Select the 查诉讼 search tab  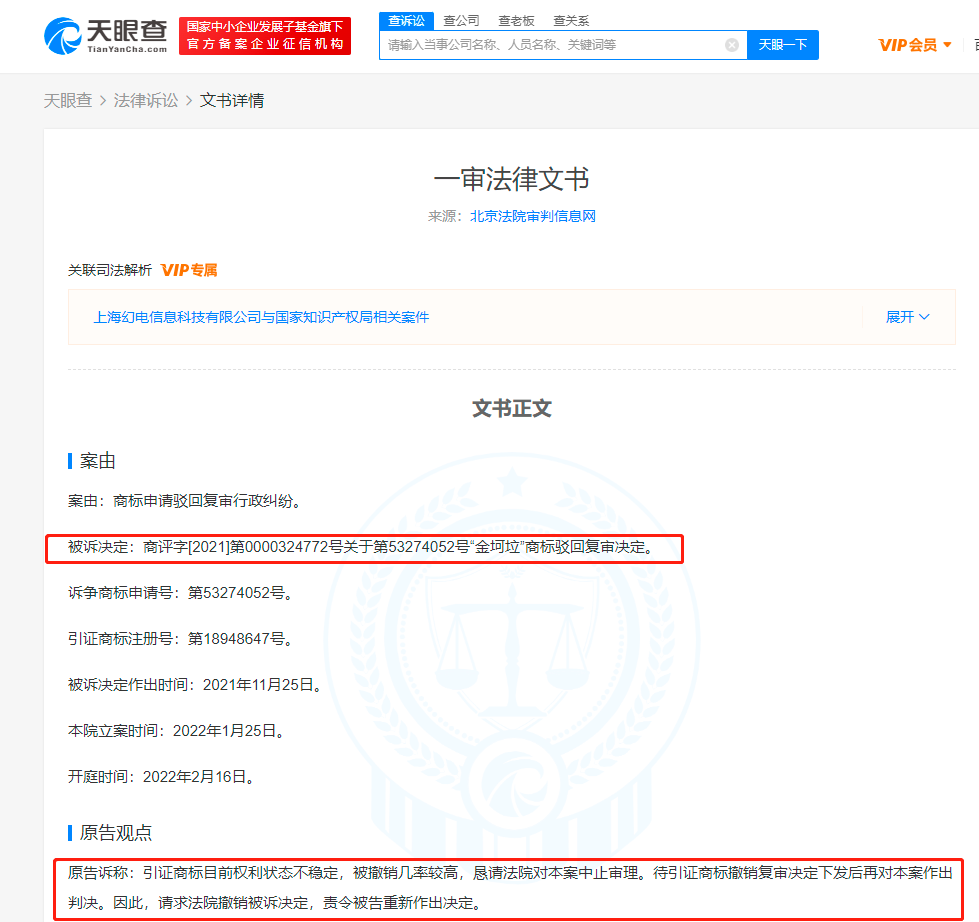tap(406, 21)
